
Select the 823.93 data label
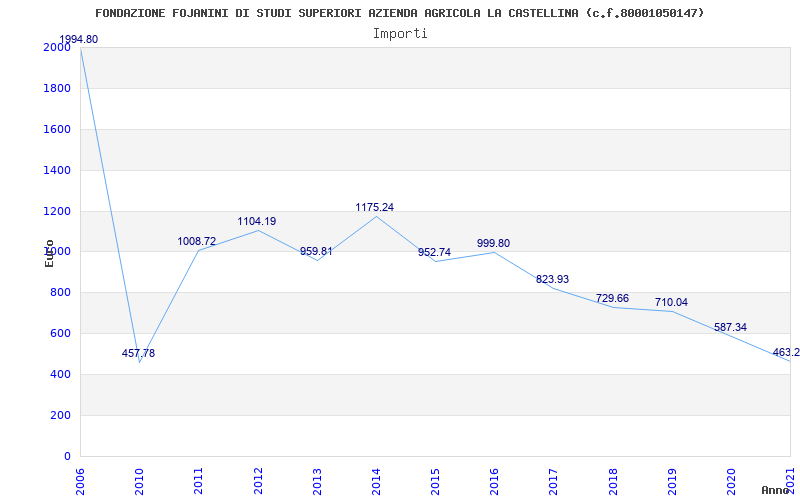[553, 279]
